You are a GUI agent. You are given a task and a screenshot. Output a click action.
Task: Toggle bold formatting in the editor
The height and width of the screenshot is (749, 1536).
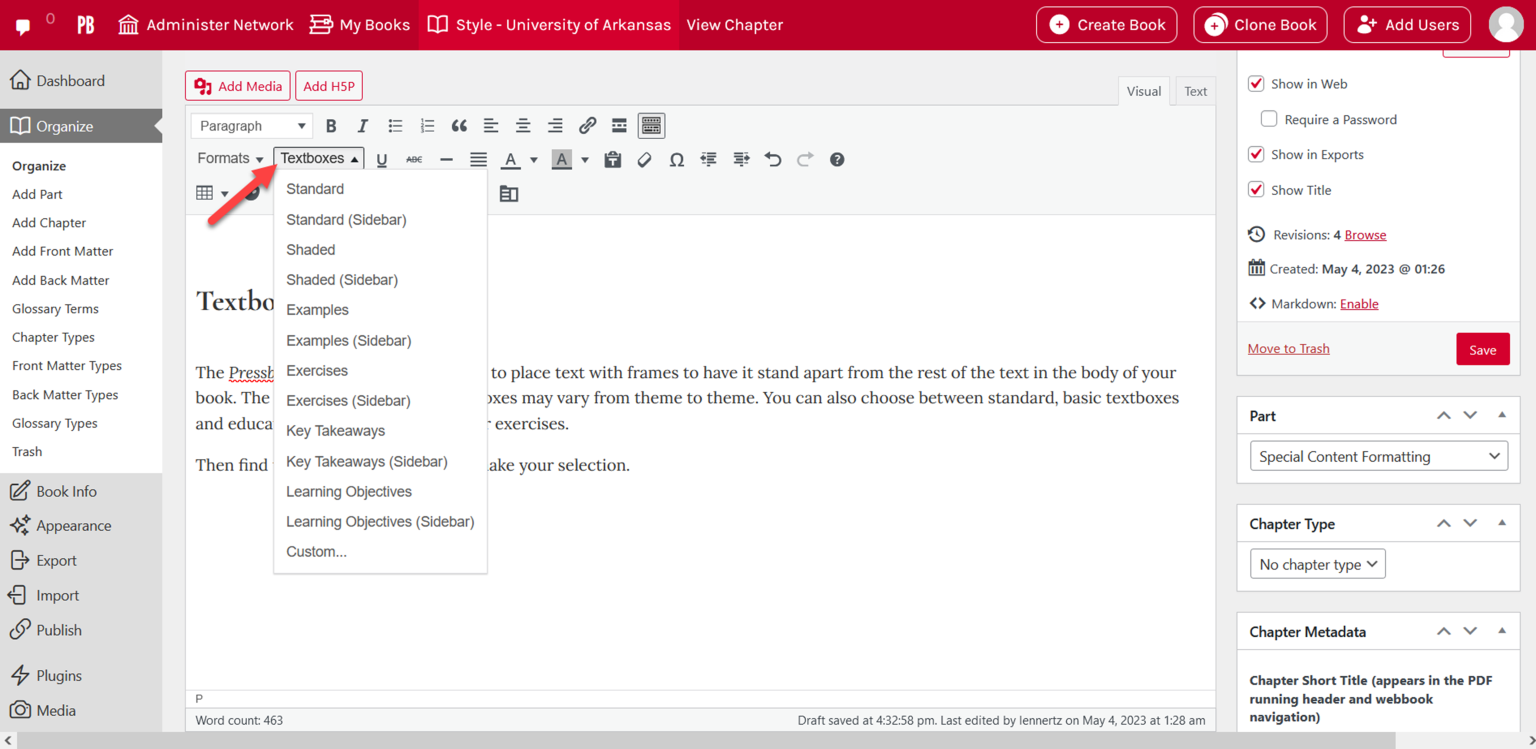tap(331, 125)
